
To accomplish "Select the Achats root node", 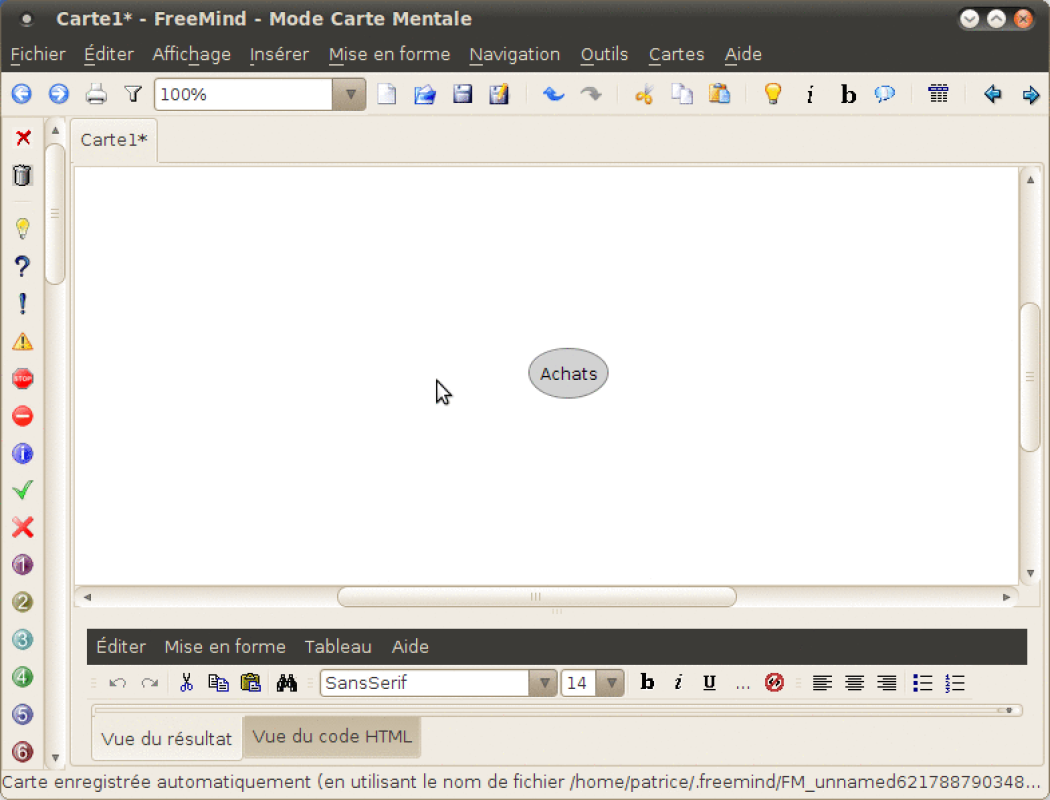I will click(568, 374).
